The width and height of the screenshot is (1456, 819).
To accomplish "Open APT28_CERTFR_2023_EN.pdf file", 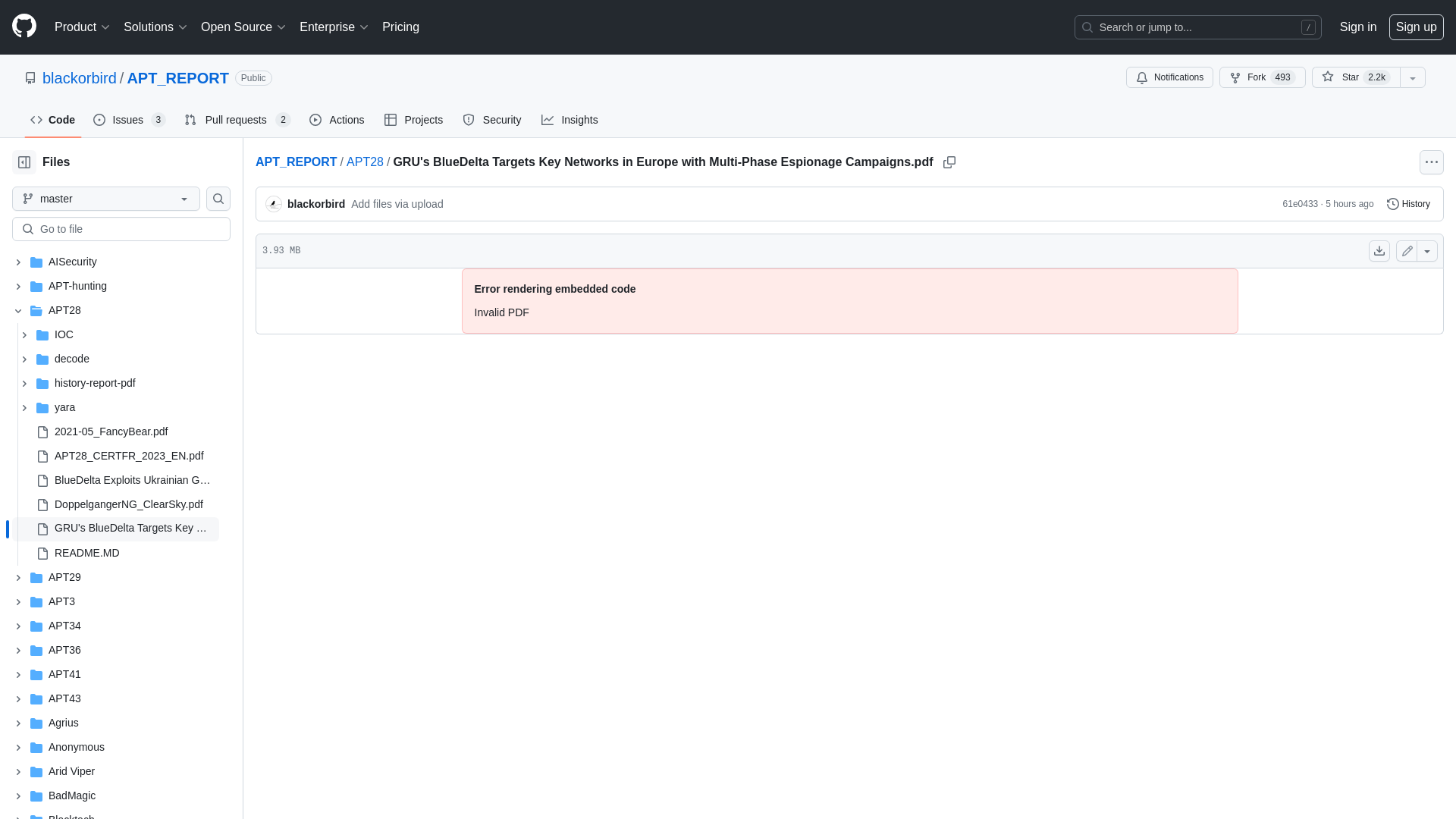I will pyautogui.click(x=129, y=456).
